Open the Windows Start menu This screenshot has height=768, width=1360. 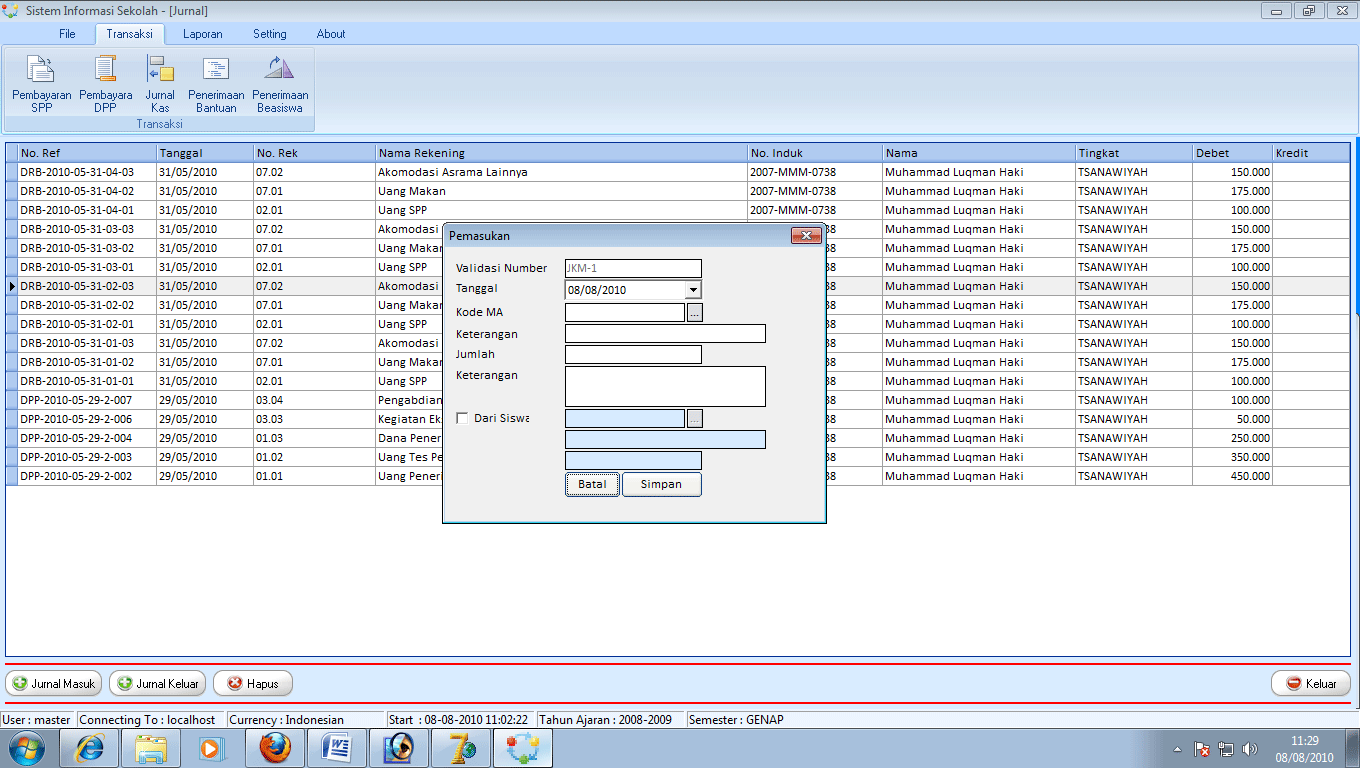point(26,747)
